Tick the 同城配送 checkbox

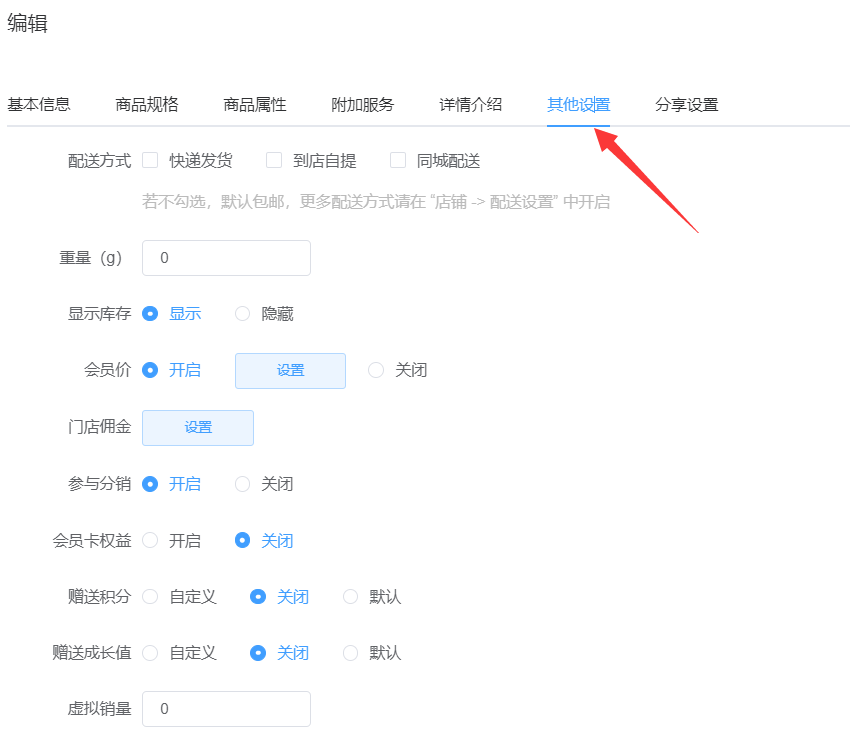pos(398,160)
